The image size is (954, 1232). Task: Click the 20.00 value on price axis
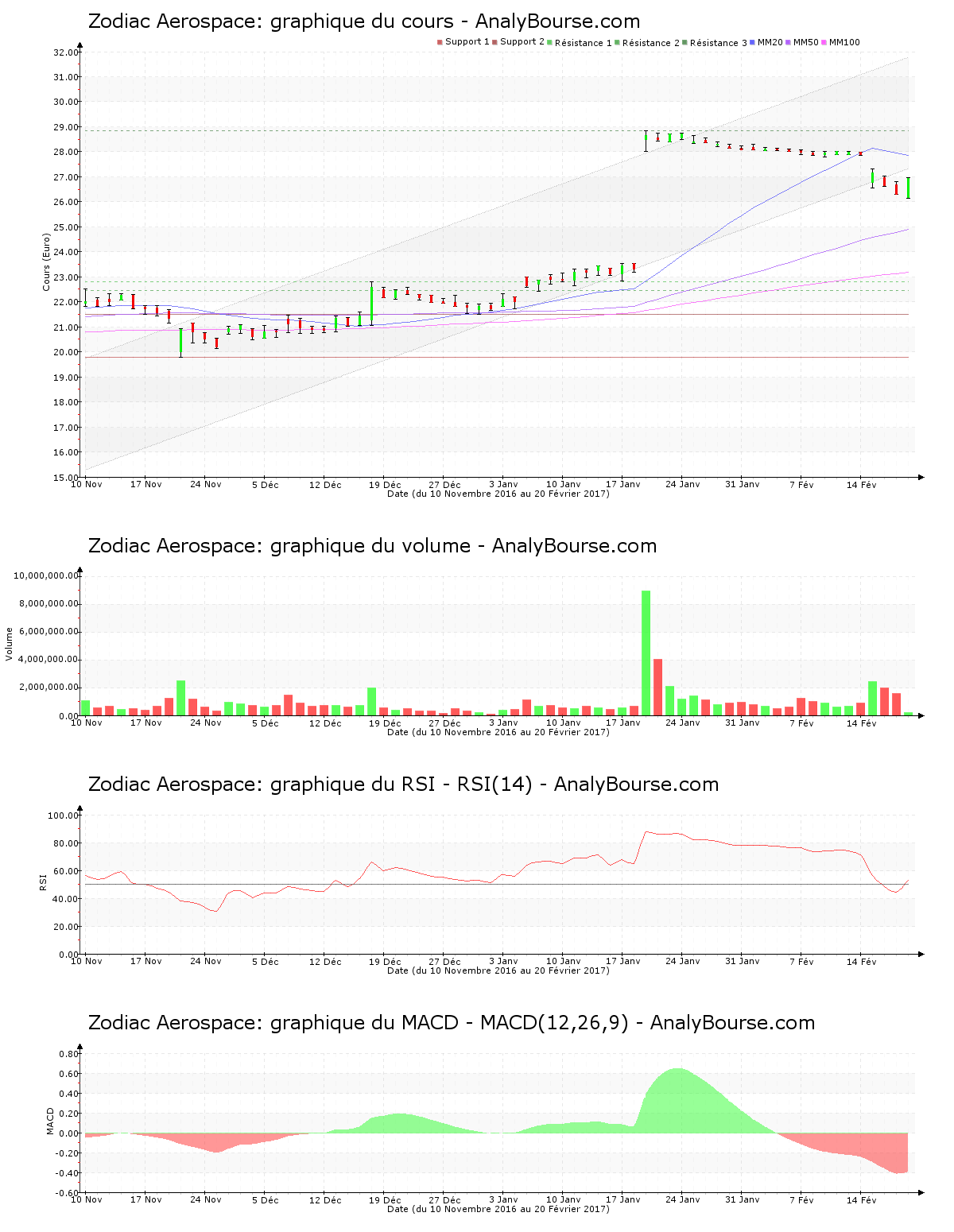point(66,352)
